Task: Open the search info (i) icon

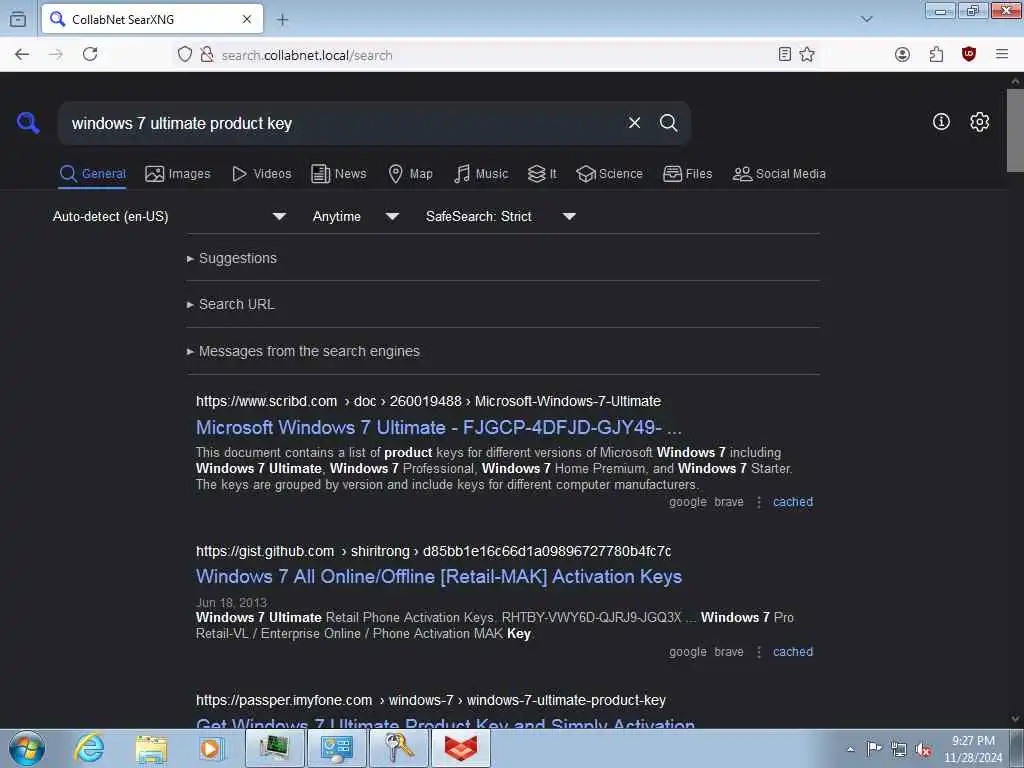Action: [x=941, y=121]
